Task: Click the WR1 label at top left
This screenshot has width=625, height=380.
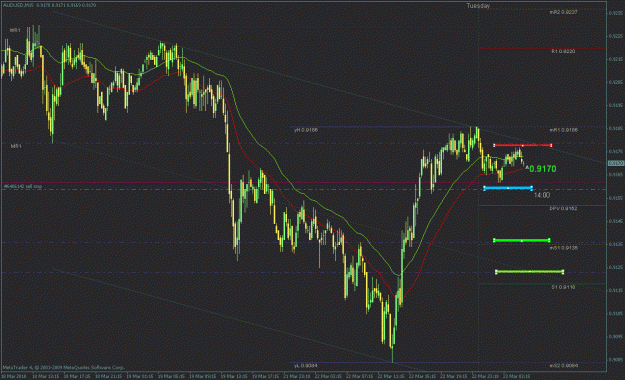Action: 15,30
